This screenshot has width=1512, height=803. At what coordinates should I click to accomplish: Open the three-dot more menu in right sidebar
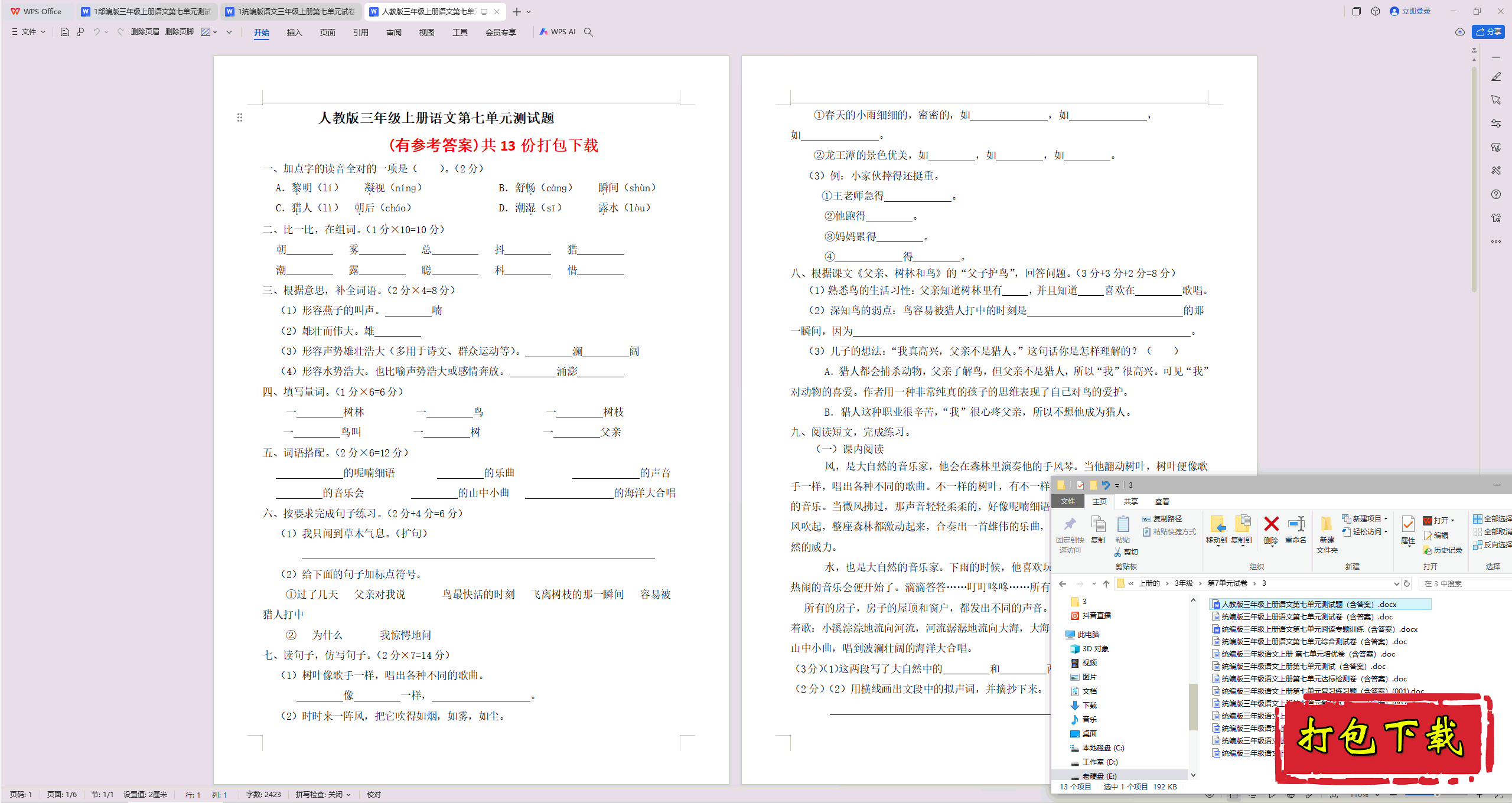click(x=1496, y=241)
